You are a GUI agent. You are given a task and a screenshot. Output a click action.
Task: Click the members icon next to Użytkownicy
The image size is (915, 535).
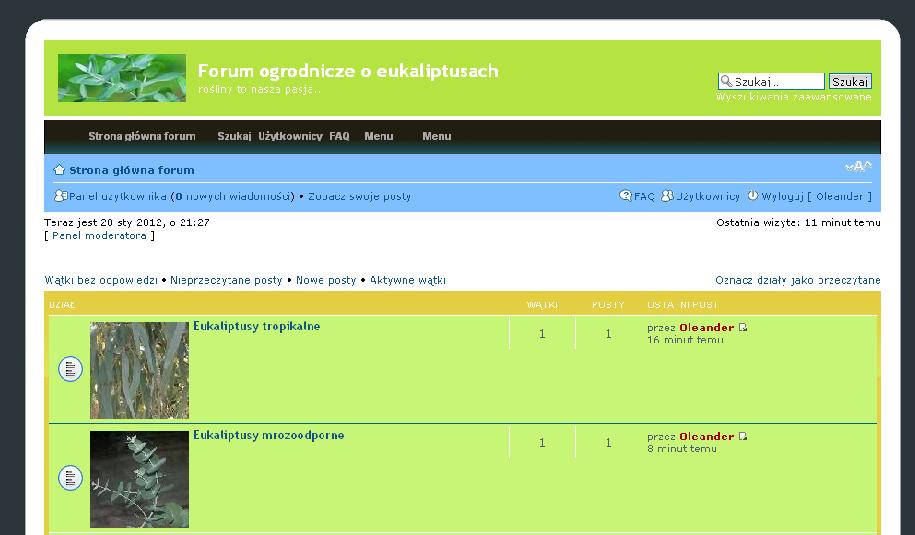coord(668,196)
